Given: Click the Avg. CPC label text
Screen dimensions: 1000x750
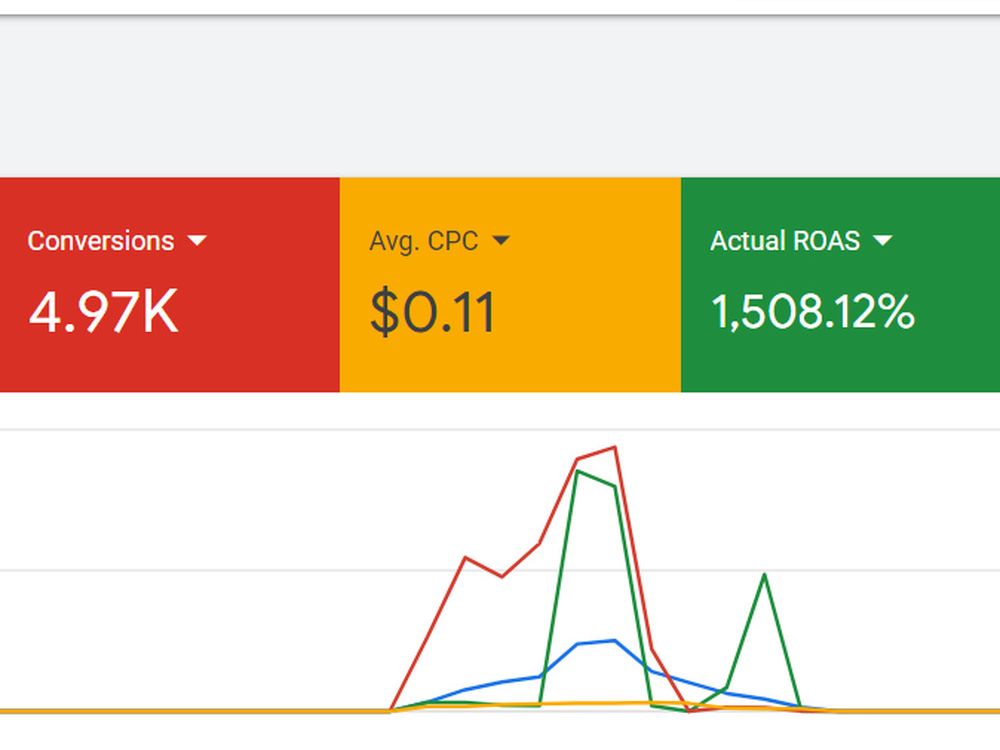Looking at the screenshot, I should click(424, 241).
